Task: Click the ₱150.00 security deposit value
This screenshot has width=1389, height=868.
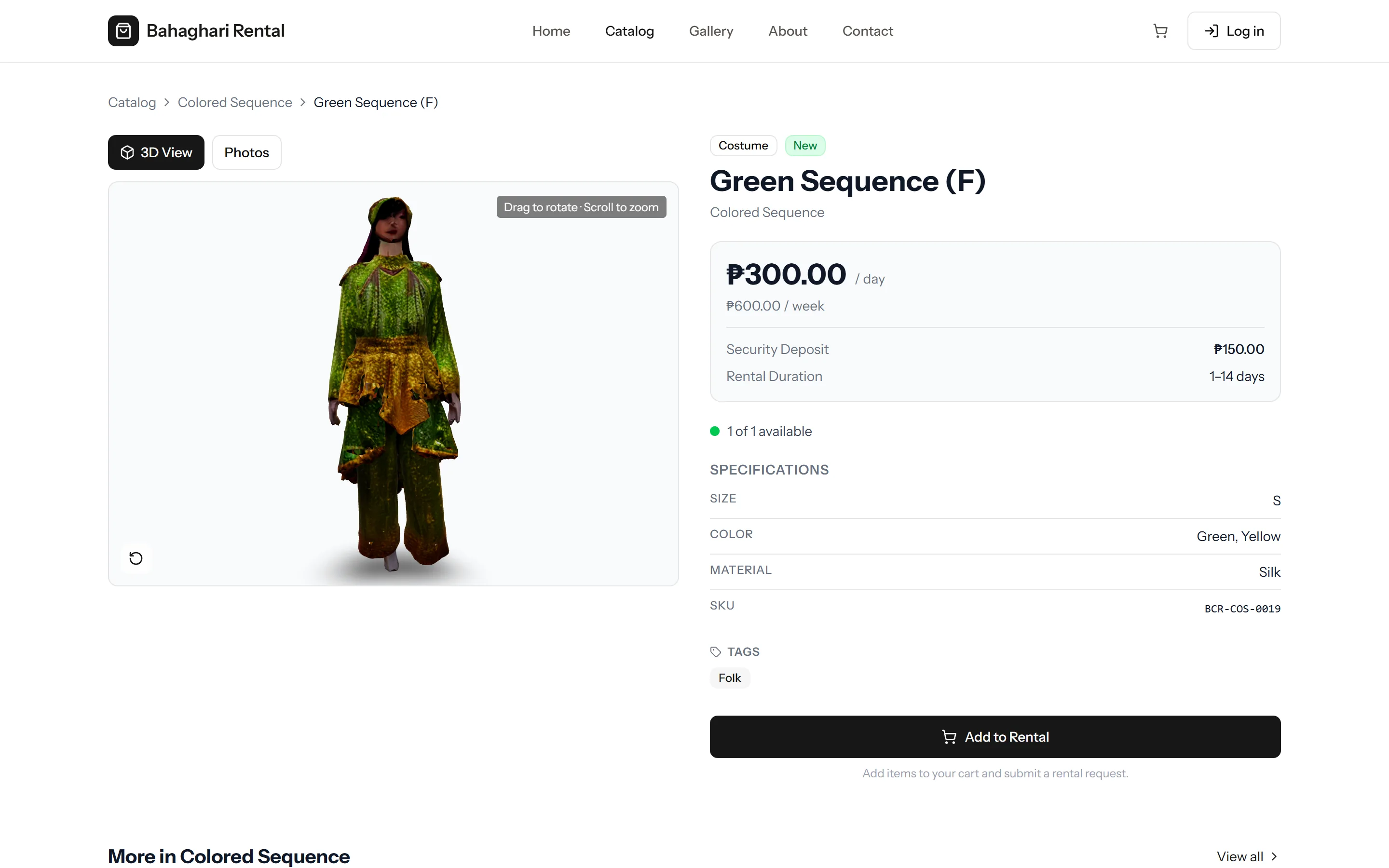Action: [x=1239, y=349]
